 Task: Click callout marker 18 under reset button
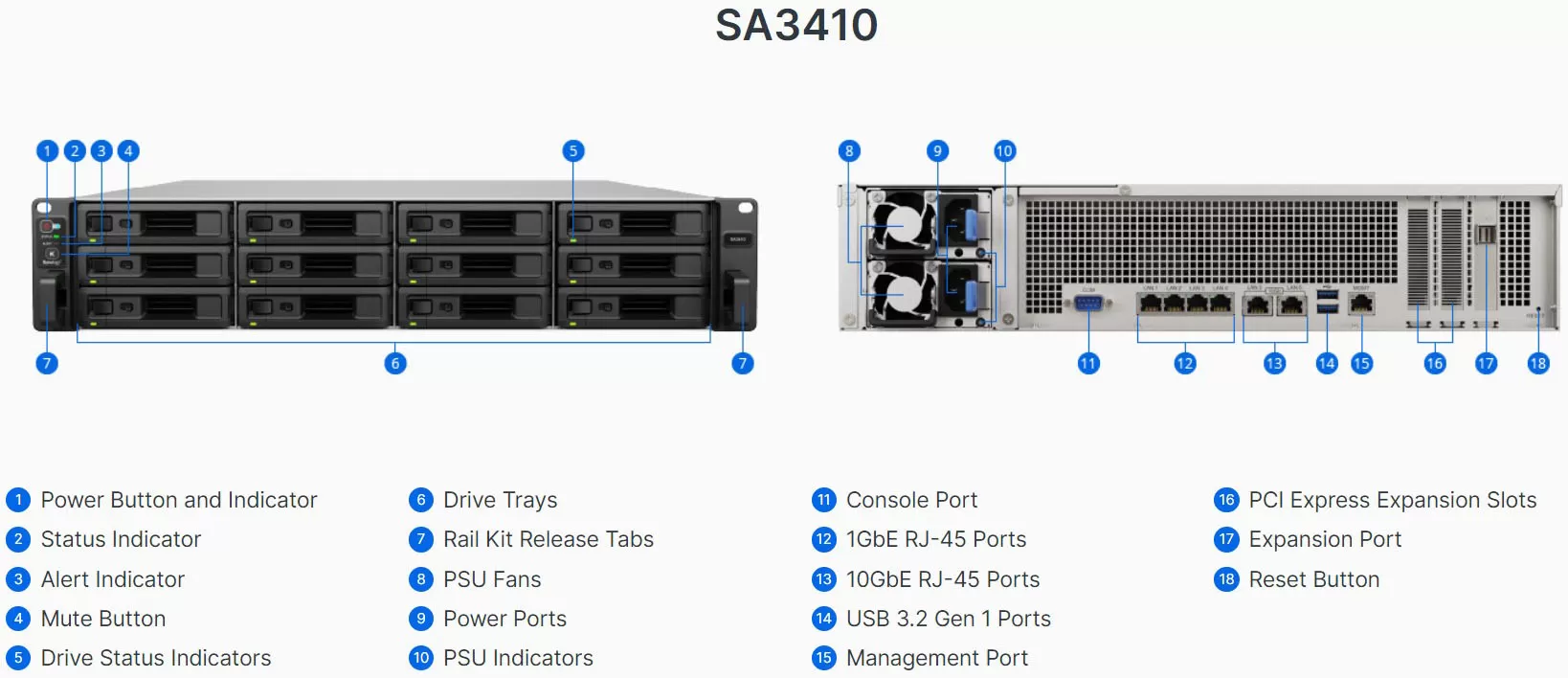coord(1538,364)
